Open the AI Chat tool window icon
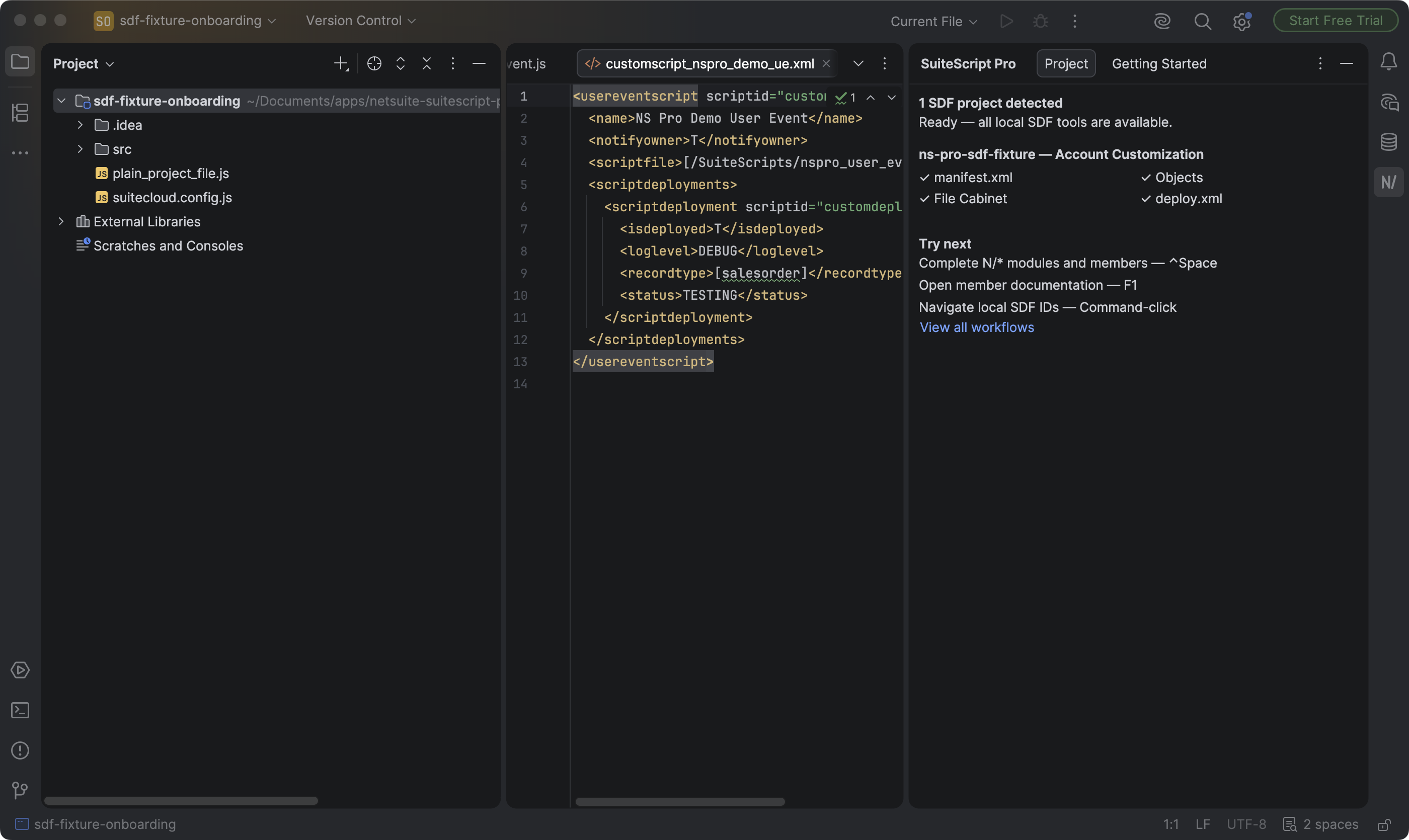The height and width of the screenshot is (840, 1409). [1388, 103]
